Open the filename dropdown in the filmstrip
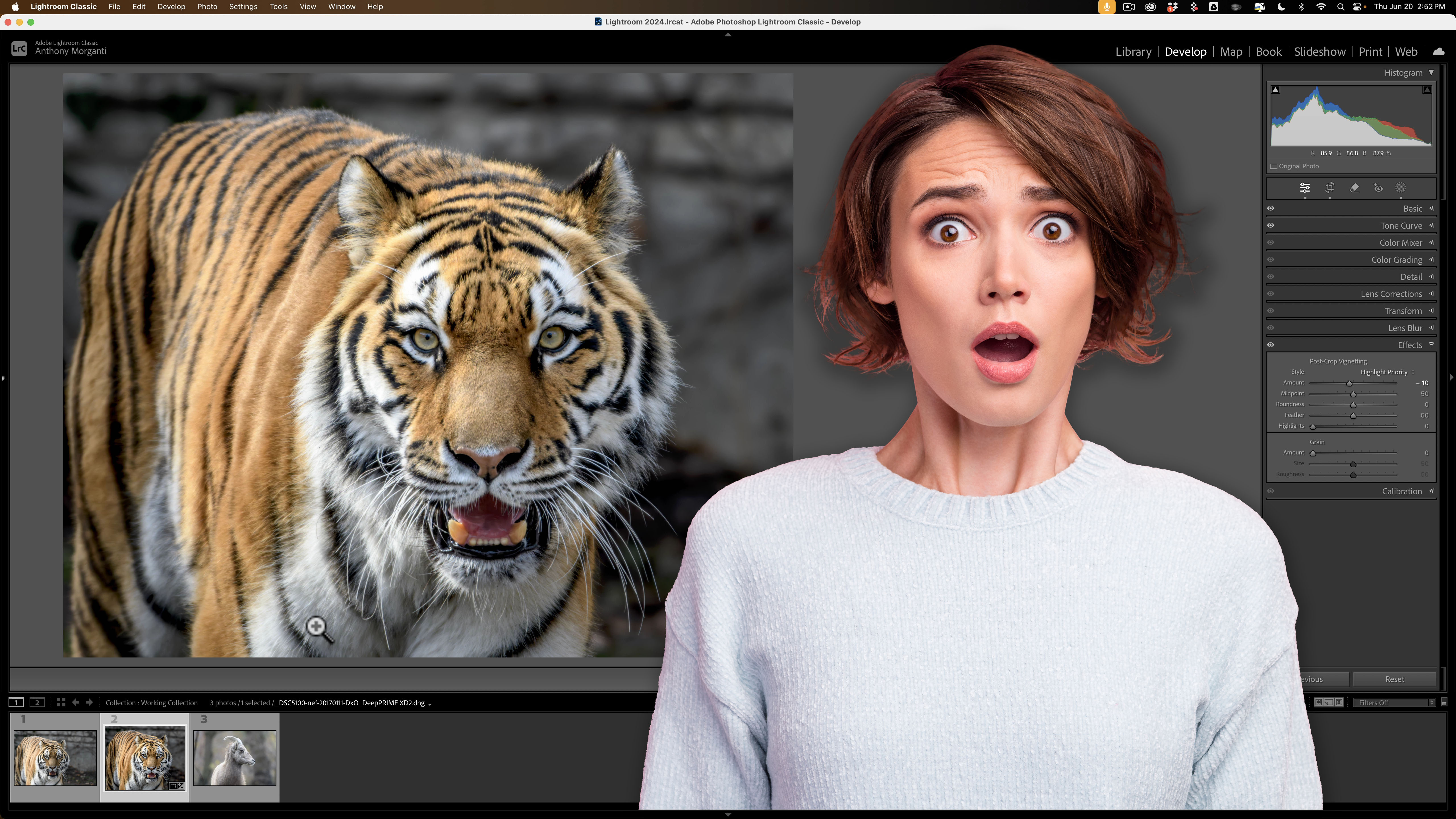The image size is (1456, 819). pyautogui.click(x=429, y=703)
